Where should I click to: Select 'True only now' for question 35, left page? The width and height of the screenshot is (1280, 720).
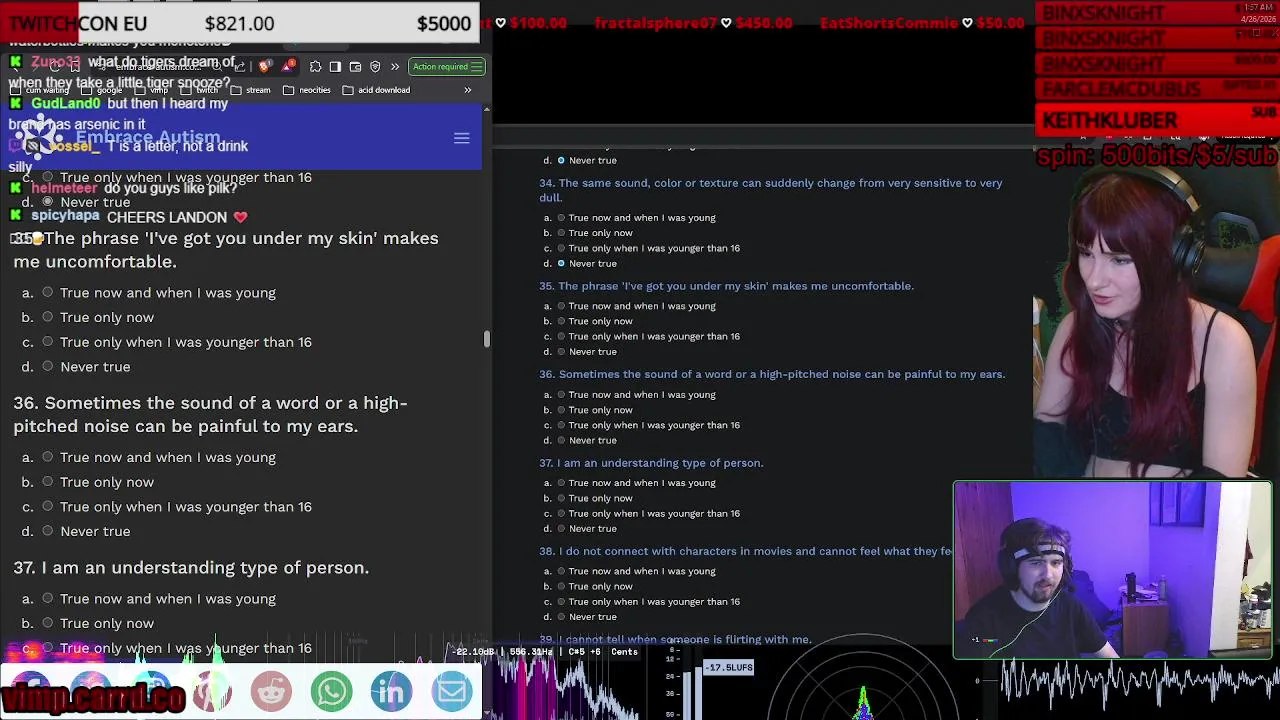click(x=47, y=317)
